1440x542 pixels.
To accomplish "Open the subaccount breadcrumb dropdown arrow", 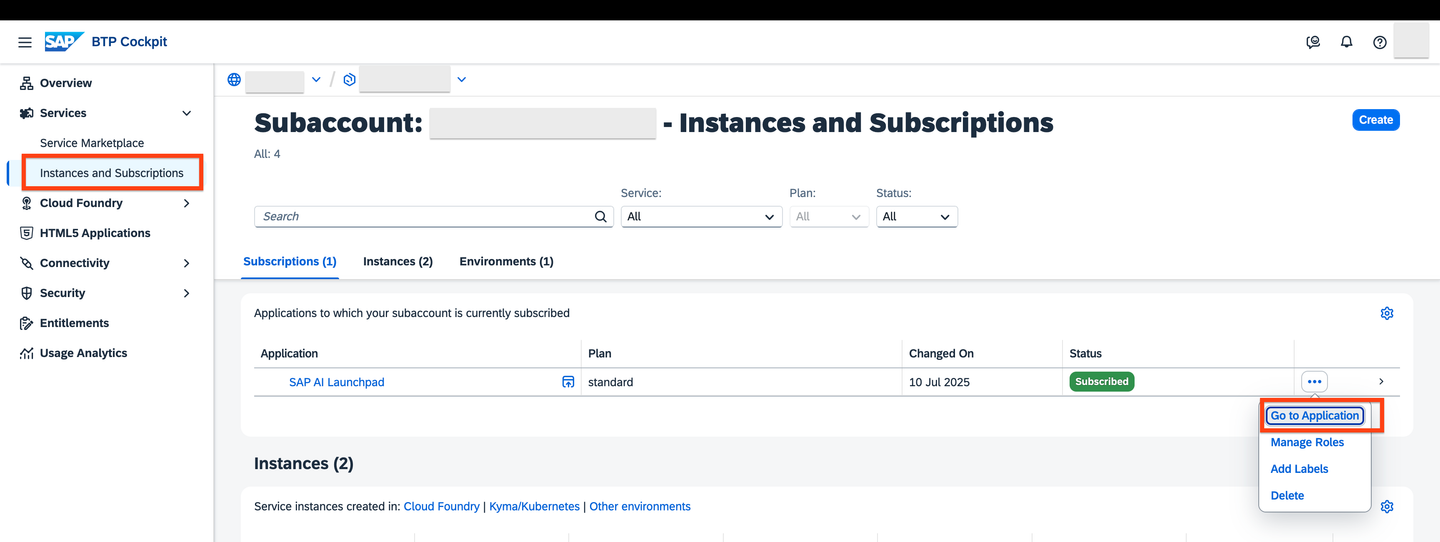I will pyautogui.click(x=461, y=79).
